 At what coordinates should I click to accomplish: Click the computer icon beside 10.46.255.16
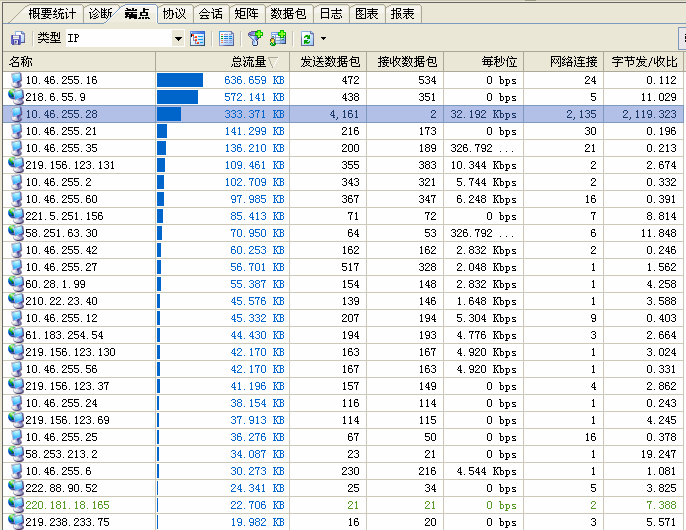point(15,80)
